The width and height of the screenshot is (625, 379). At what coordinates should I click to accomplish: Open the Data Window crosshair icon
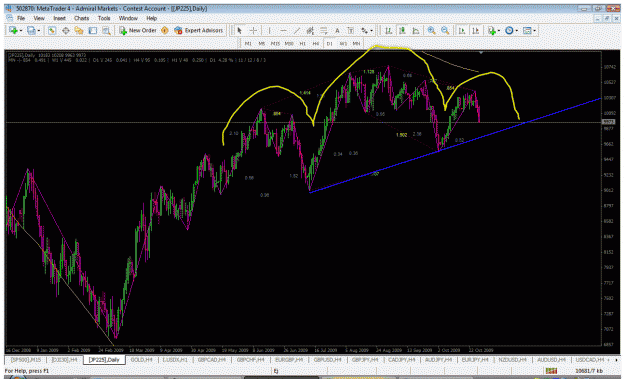65,30
